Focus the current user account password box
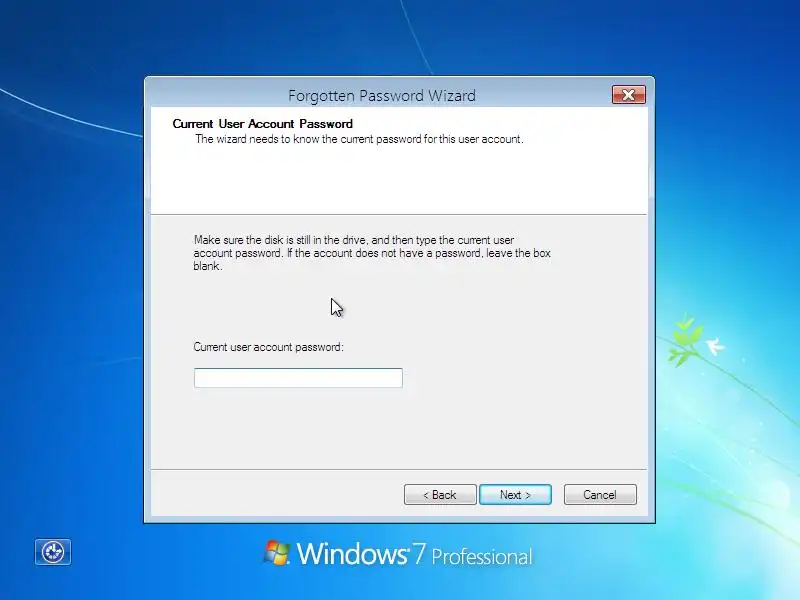800x600 pixels. [x=298, y=378]
